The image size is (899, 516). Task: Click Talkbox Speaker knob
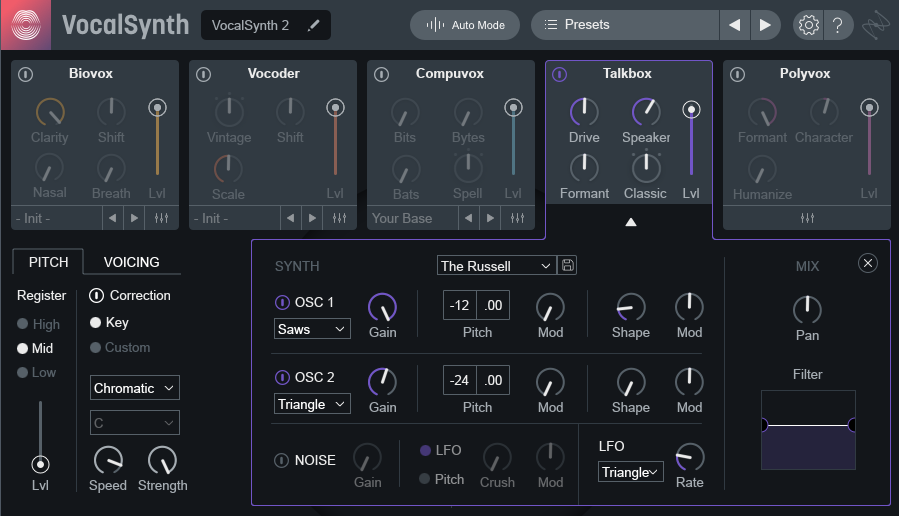pyautogui.click(x=646, y=112)
